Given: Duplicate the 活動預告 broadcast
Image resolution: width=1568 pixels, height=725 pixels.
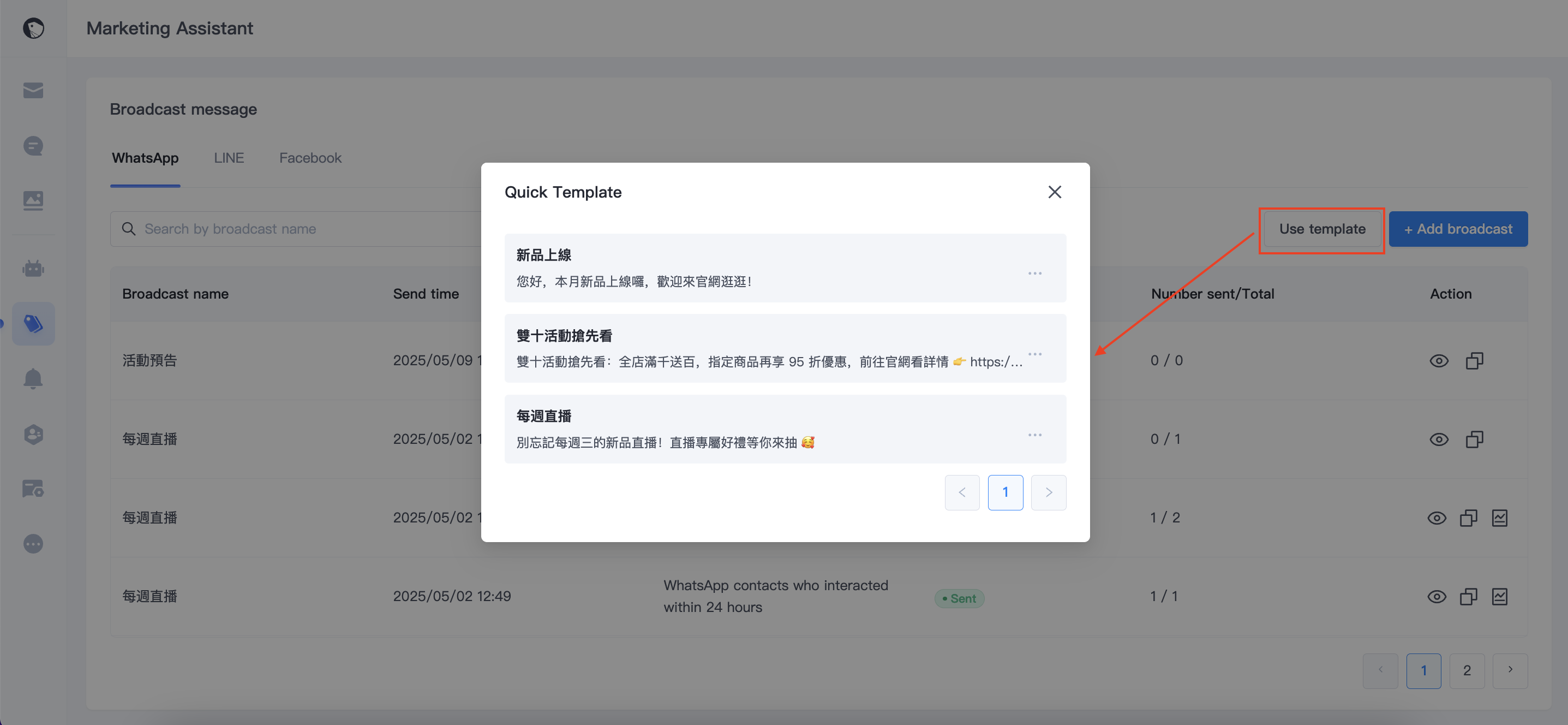Looking at the screenshot, I should tap(1474, 361).
